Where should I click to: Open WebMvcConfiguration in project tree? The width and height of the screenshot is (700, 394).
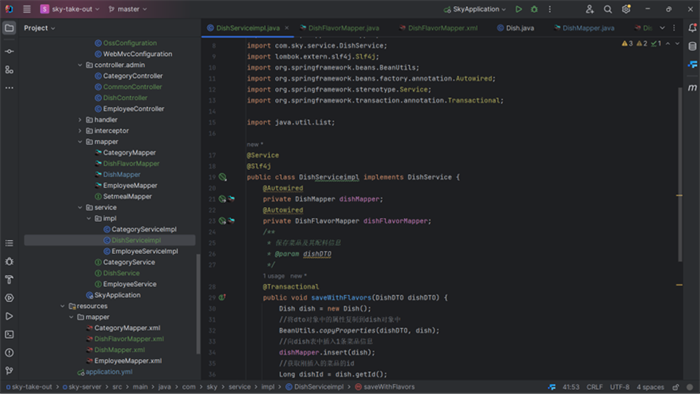point(138,54)
